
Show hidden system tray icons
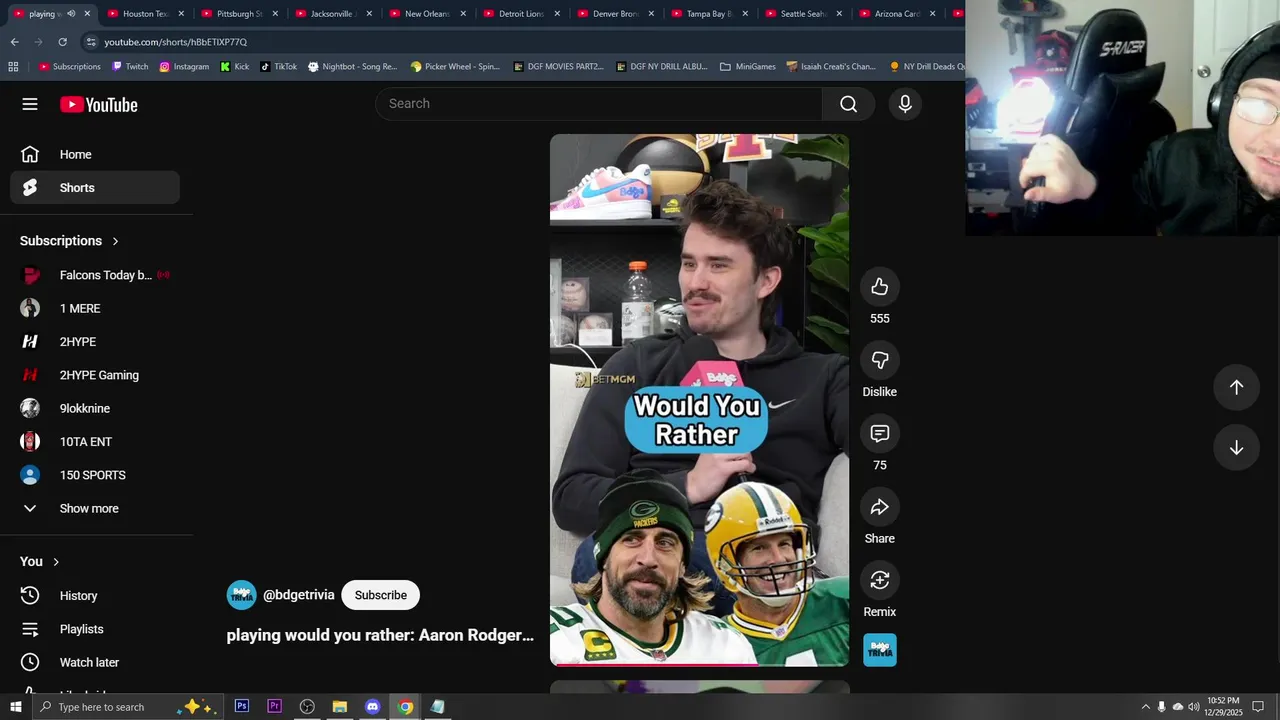click(1145, 707)
